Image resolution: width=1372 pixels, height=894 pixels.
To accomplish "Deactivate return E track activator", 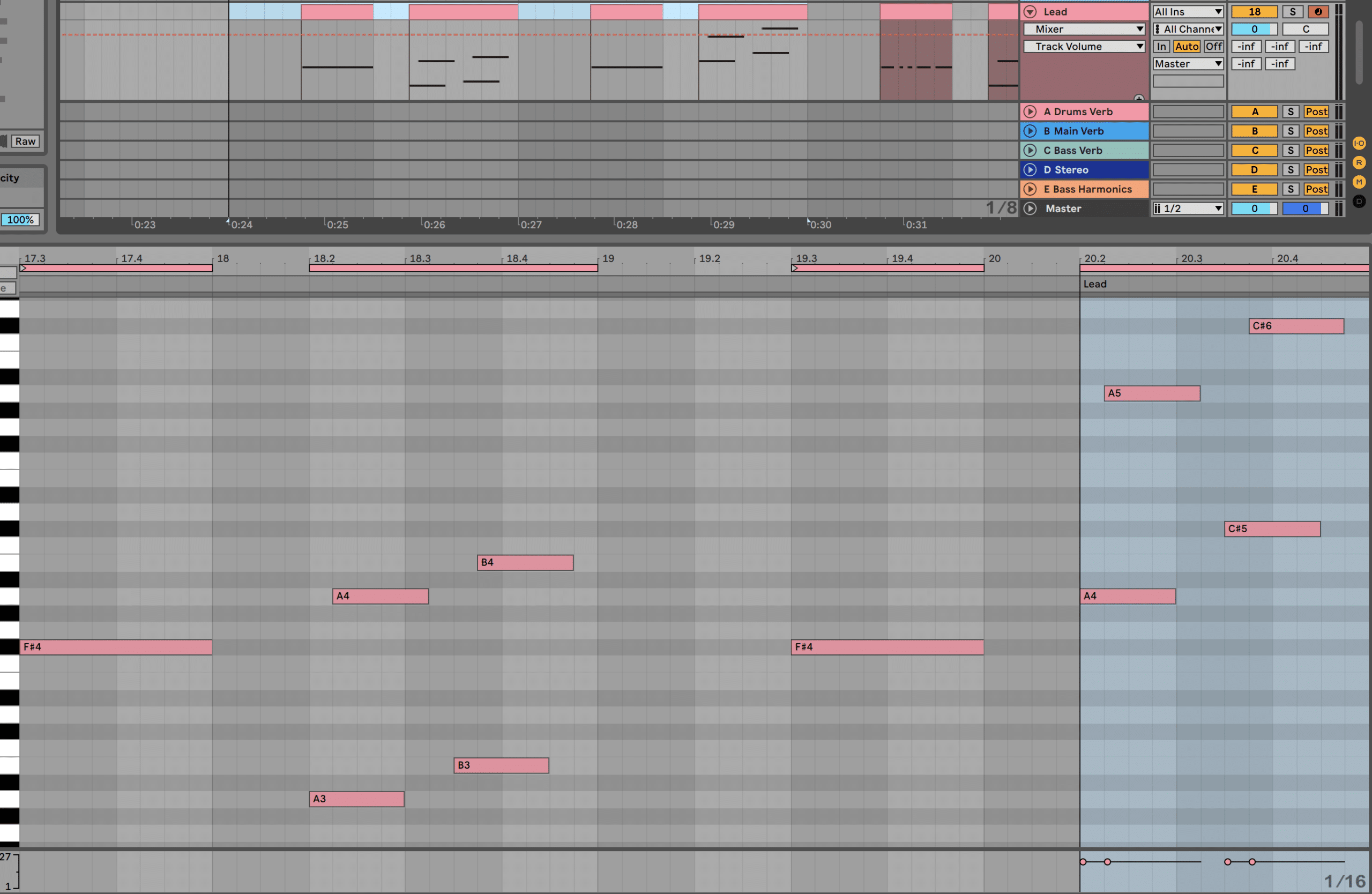I will [1255, 189].
